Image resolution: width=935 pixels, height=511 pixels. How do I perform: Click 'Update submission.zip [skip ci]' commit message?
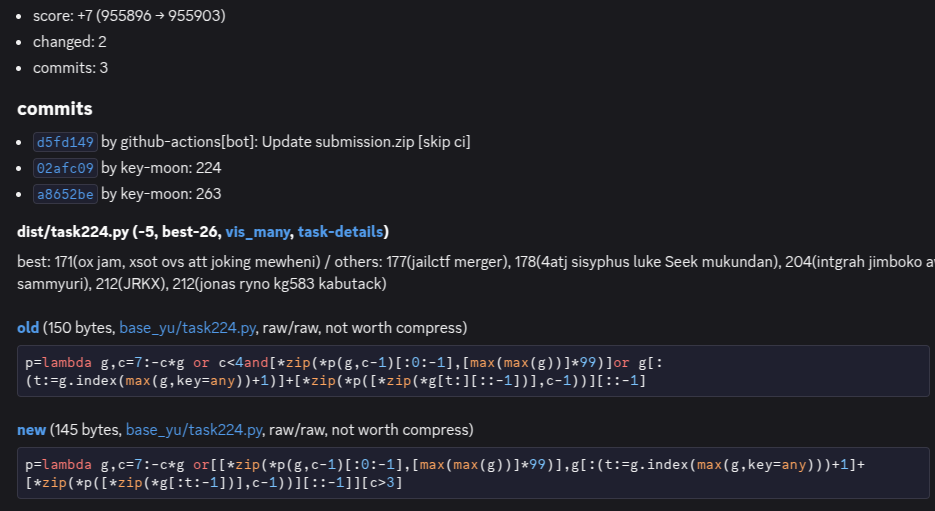point(366,142)
